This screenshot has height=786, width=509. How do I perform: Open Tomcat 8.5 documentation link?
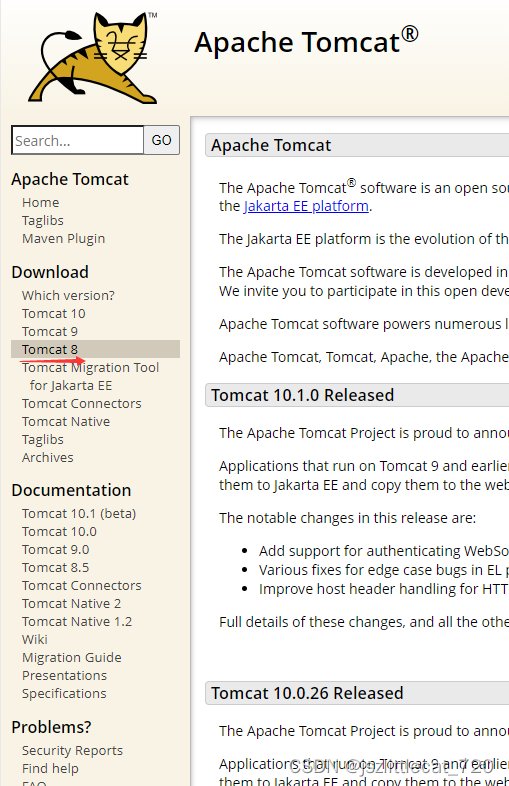pyautogui.click(x=56, y=567)
